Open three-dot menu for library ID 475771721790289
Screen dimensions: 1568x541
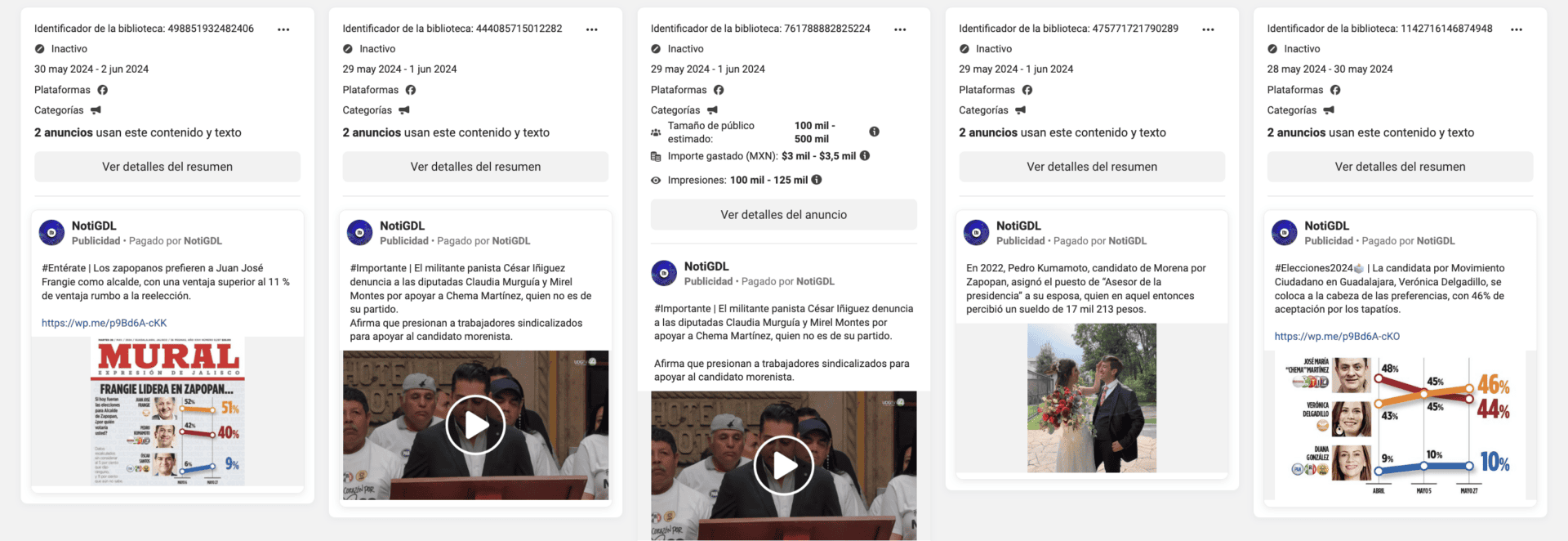pos(1208,29)
